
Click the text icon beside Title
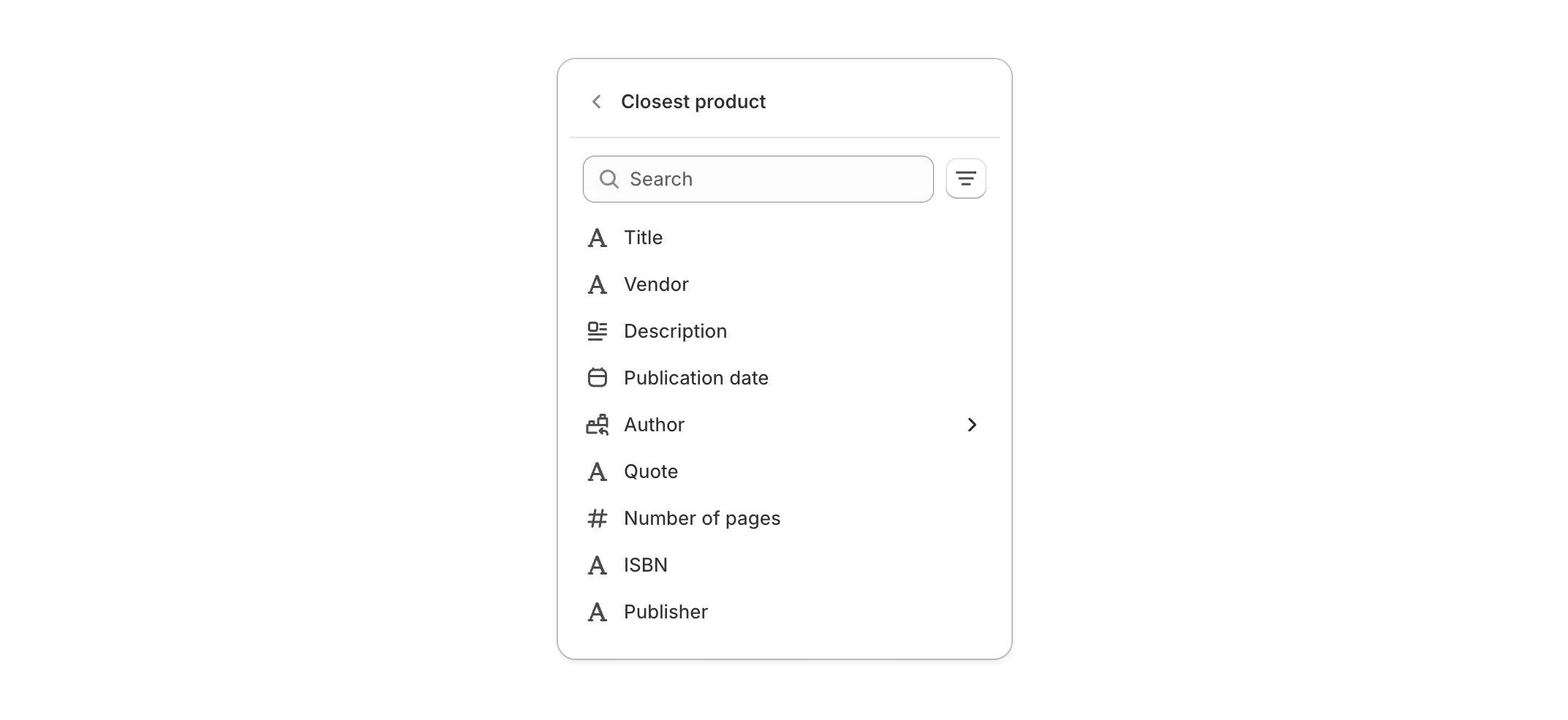point(598,238)
